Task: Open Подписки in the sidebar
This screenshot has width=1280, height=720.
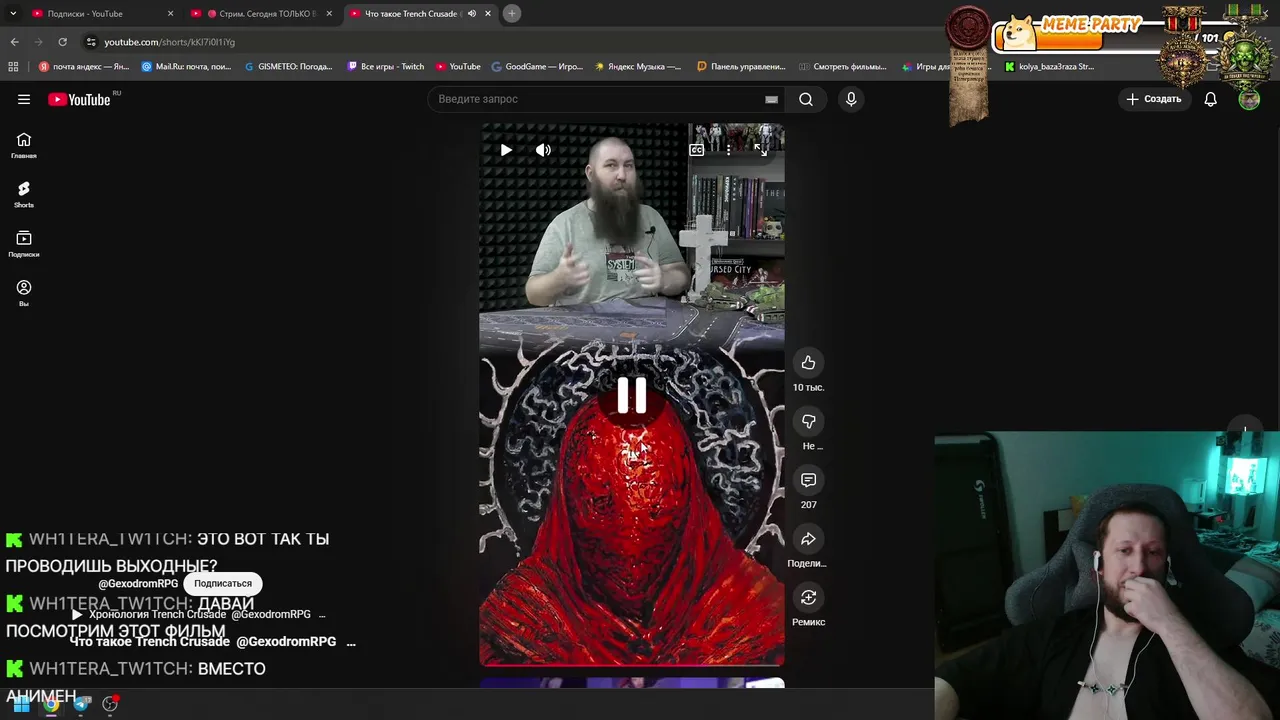Action: coord(24,244)
